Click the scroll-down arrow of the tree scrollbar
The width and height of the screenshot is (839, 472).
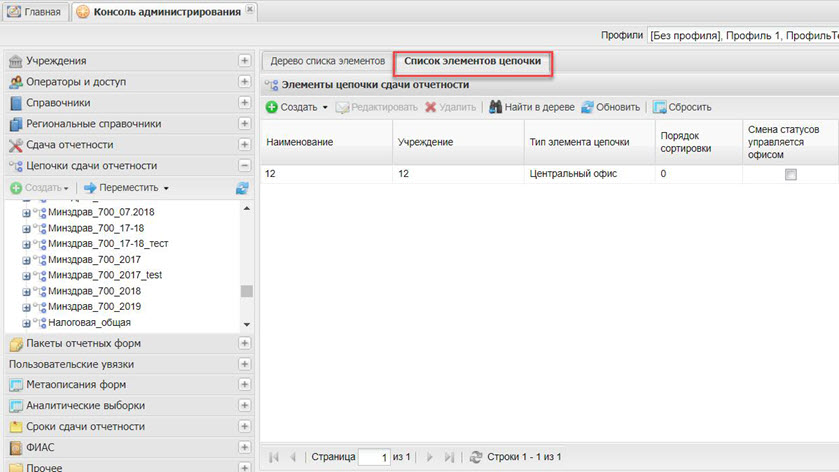246,325
